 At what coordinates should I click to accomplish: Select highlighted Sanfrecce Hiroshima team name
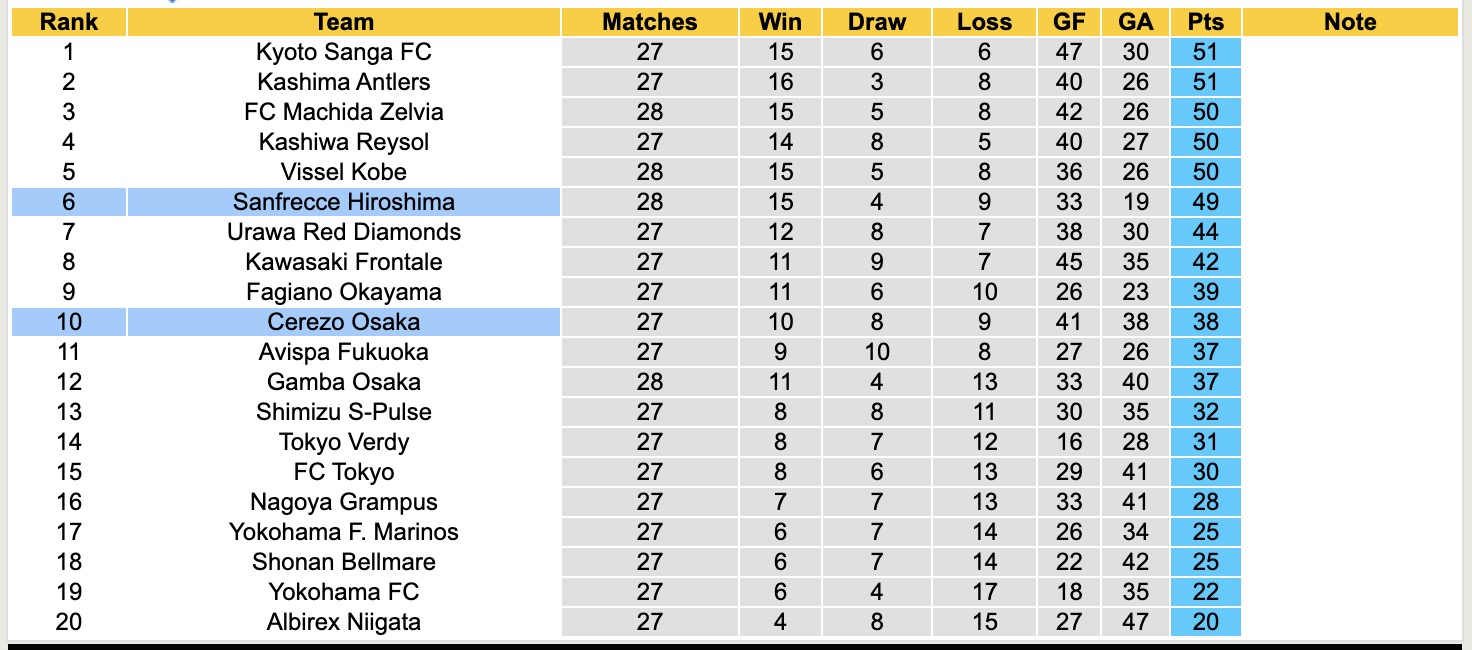[x=343, y=202]
